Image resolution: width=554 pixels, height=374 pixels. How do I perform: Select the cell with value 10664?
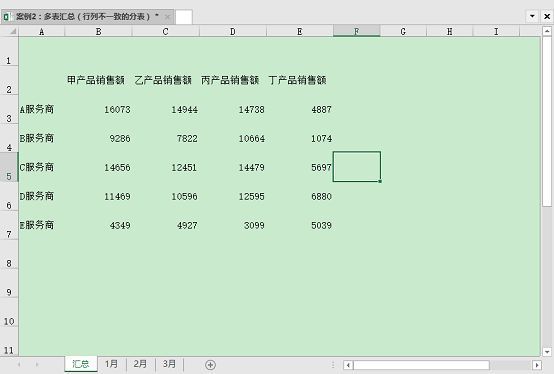(232, 138)
